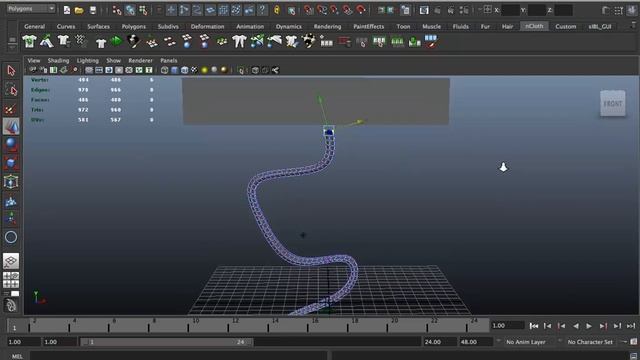The image size is (640, 360).
Task: Click the paint nCloth properties brush icon
Action: [134, 41]
